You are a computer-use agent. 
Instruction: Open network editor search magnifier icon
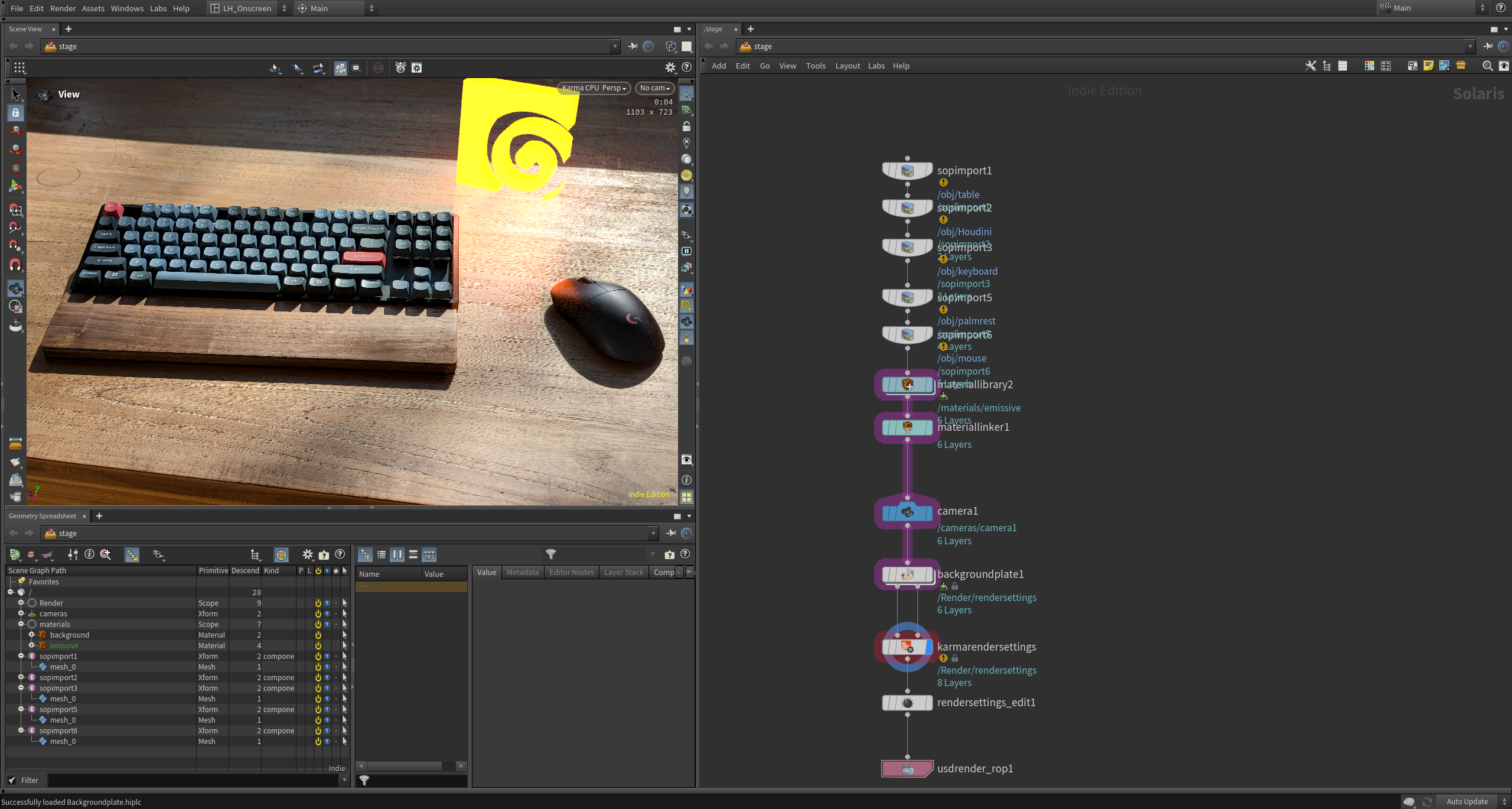(x=1487, y=66)
